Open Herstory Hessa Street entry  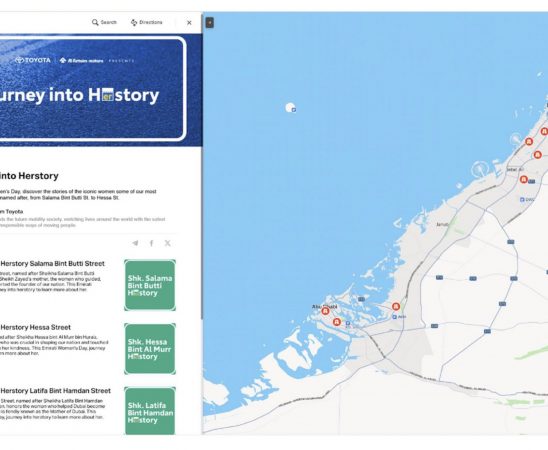[x=35, y=327]
